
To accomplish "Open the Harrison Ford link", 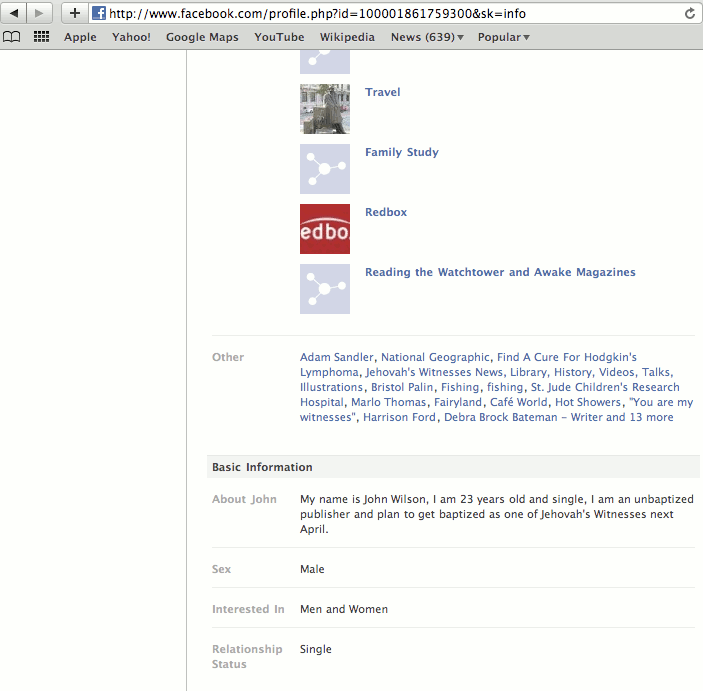I will pos(399,417).
